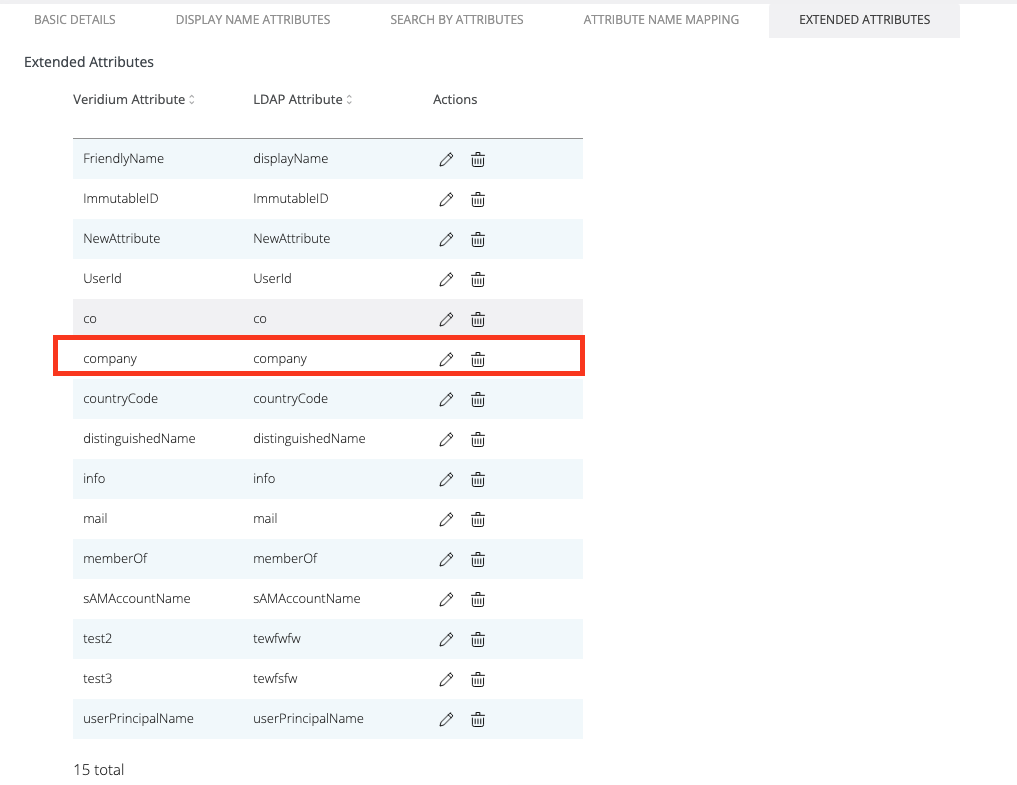The image size is (1017, 785).
Task: Open the Attribute Name Mapping tab
Action: (661, 20)
